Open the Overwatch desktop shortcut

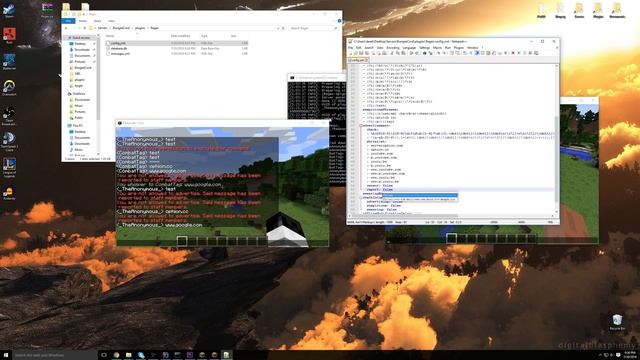[x=9, y=88]
